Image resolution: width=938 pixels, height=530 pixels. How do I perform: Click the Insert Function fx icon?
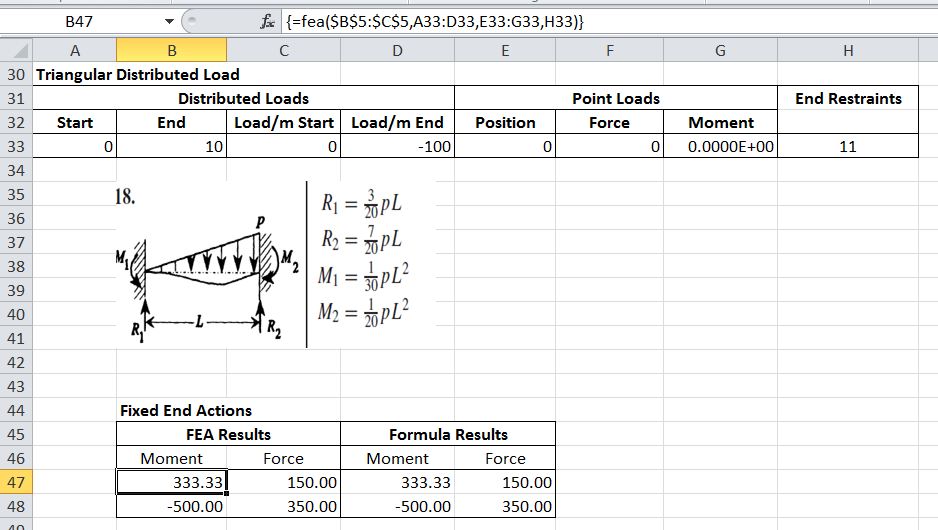(x=240, y=21)
